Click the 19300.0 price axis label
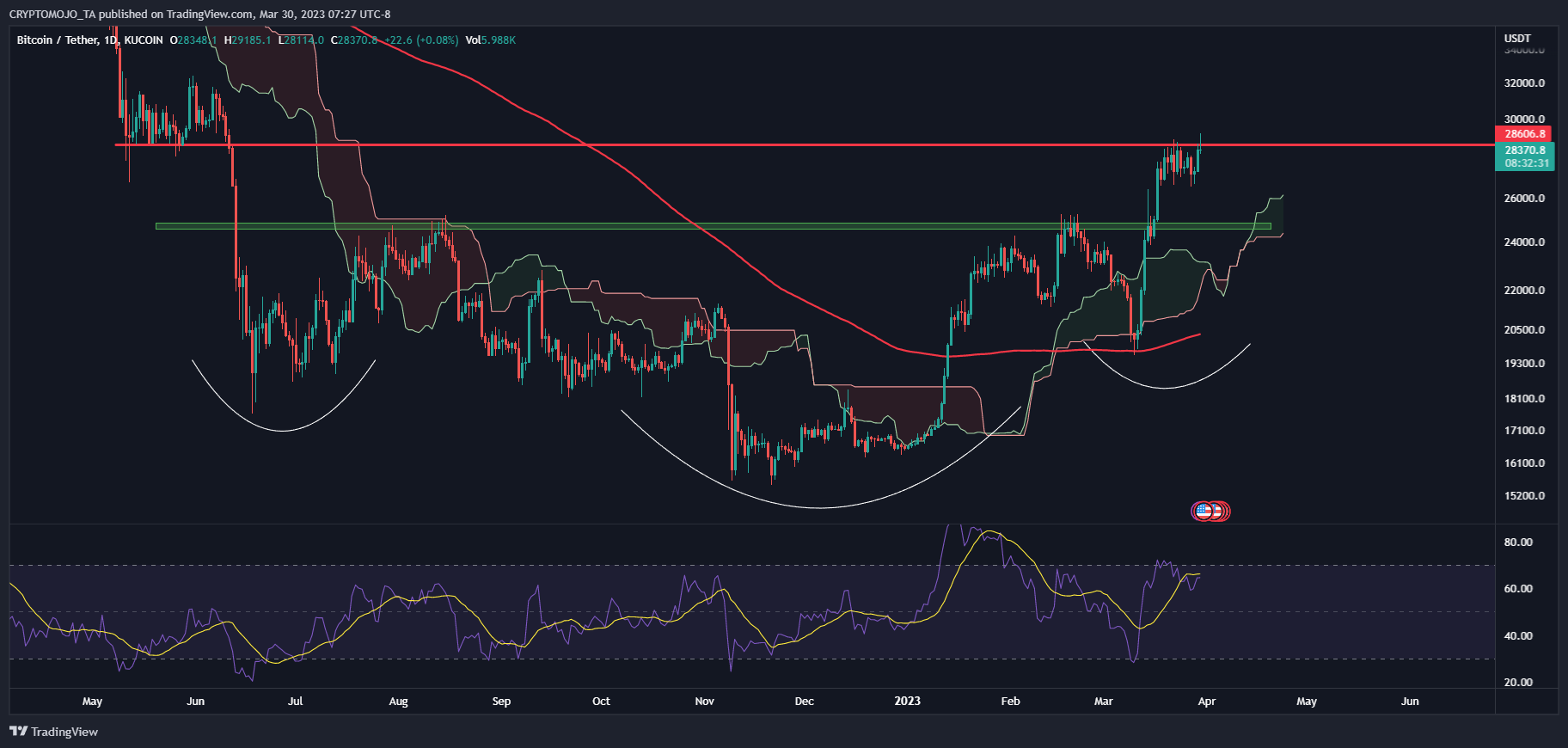This screenshot has height=748, width=1568. 1524,364
